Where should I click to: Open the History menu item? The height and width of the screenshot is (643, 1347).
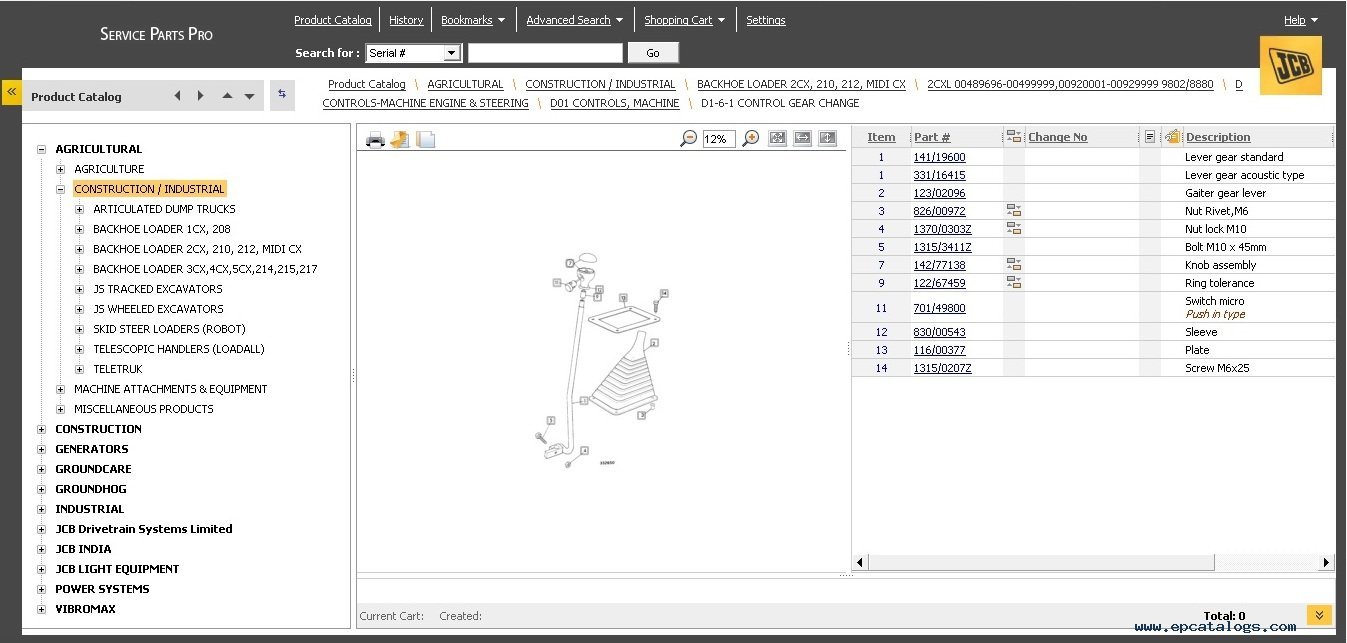coord(406,20)
